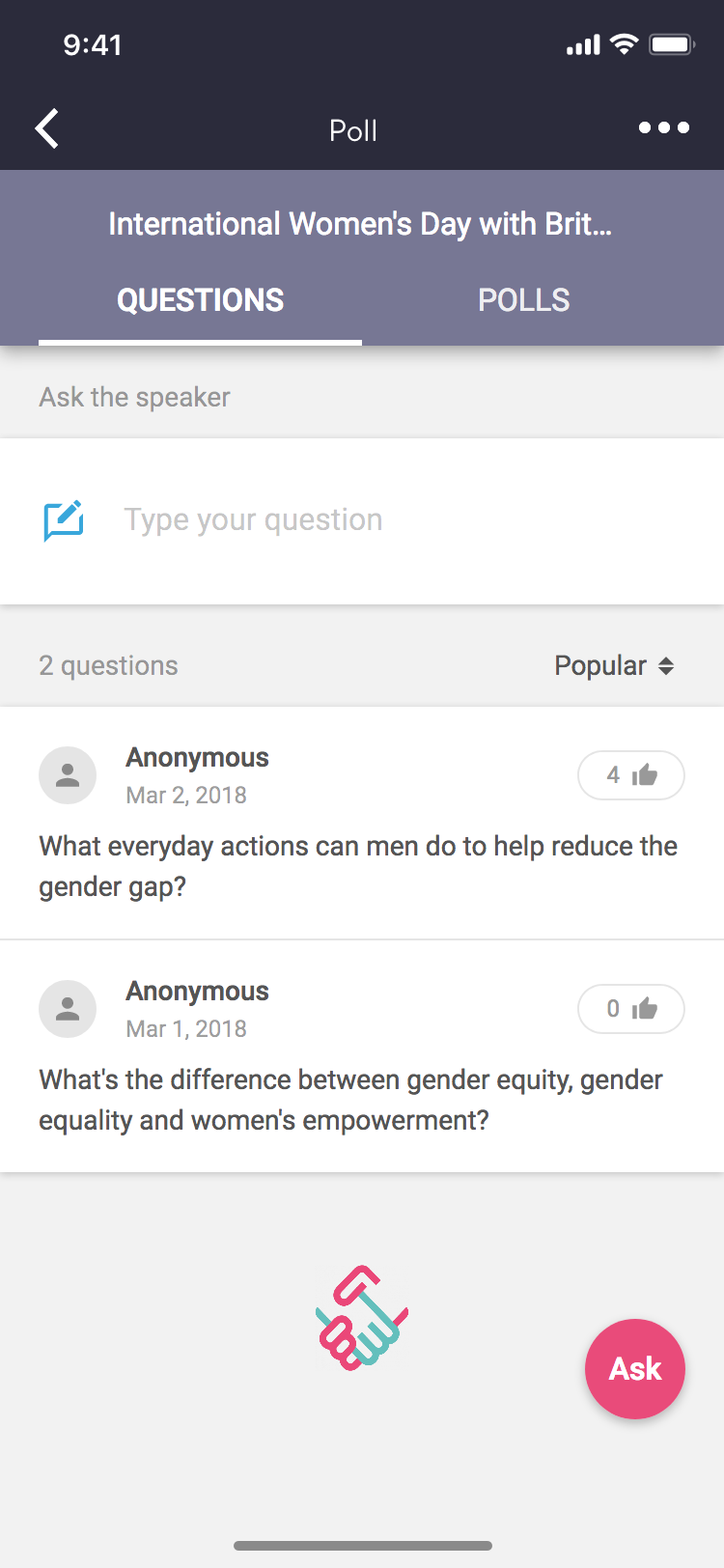Open the first Anonymous author name
Screen dimensions: 724x1568
[x=197, y=758]
